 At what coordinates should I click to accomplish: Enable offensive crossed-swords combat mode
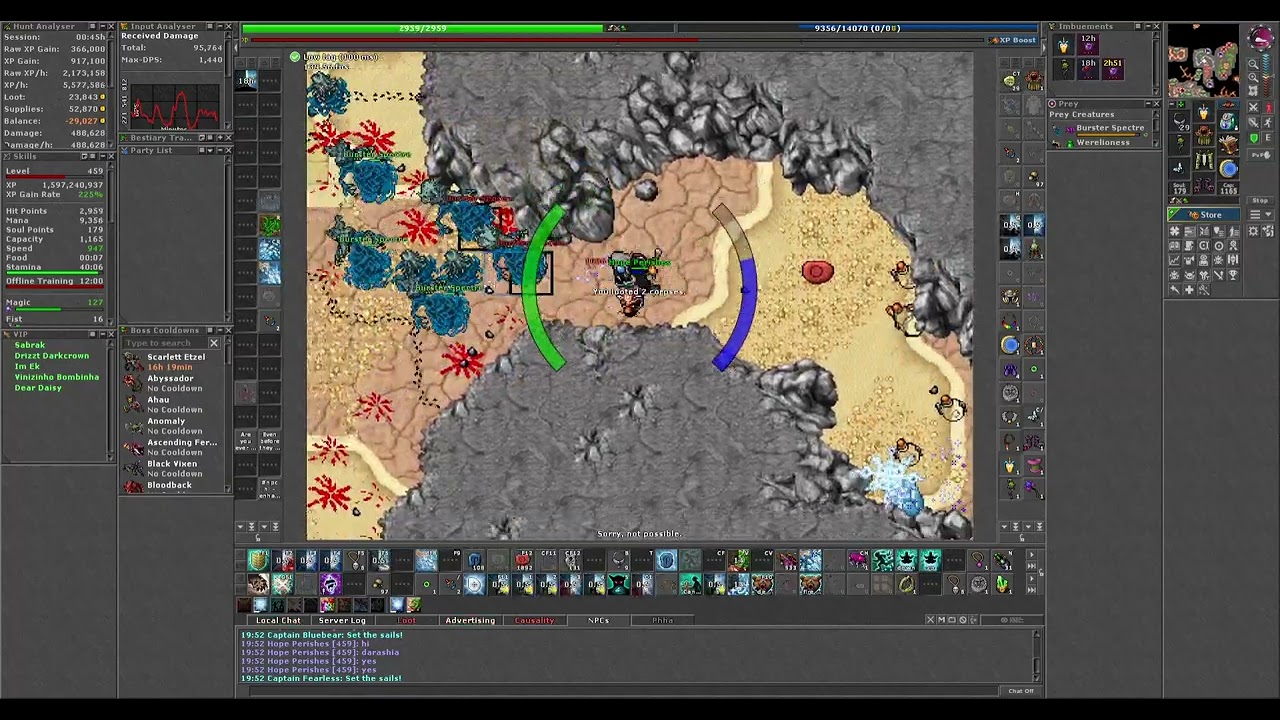coord(1254,109)
